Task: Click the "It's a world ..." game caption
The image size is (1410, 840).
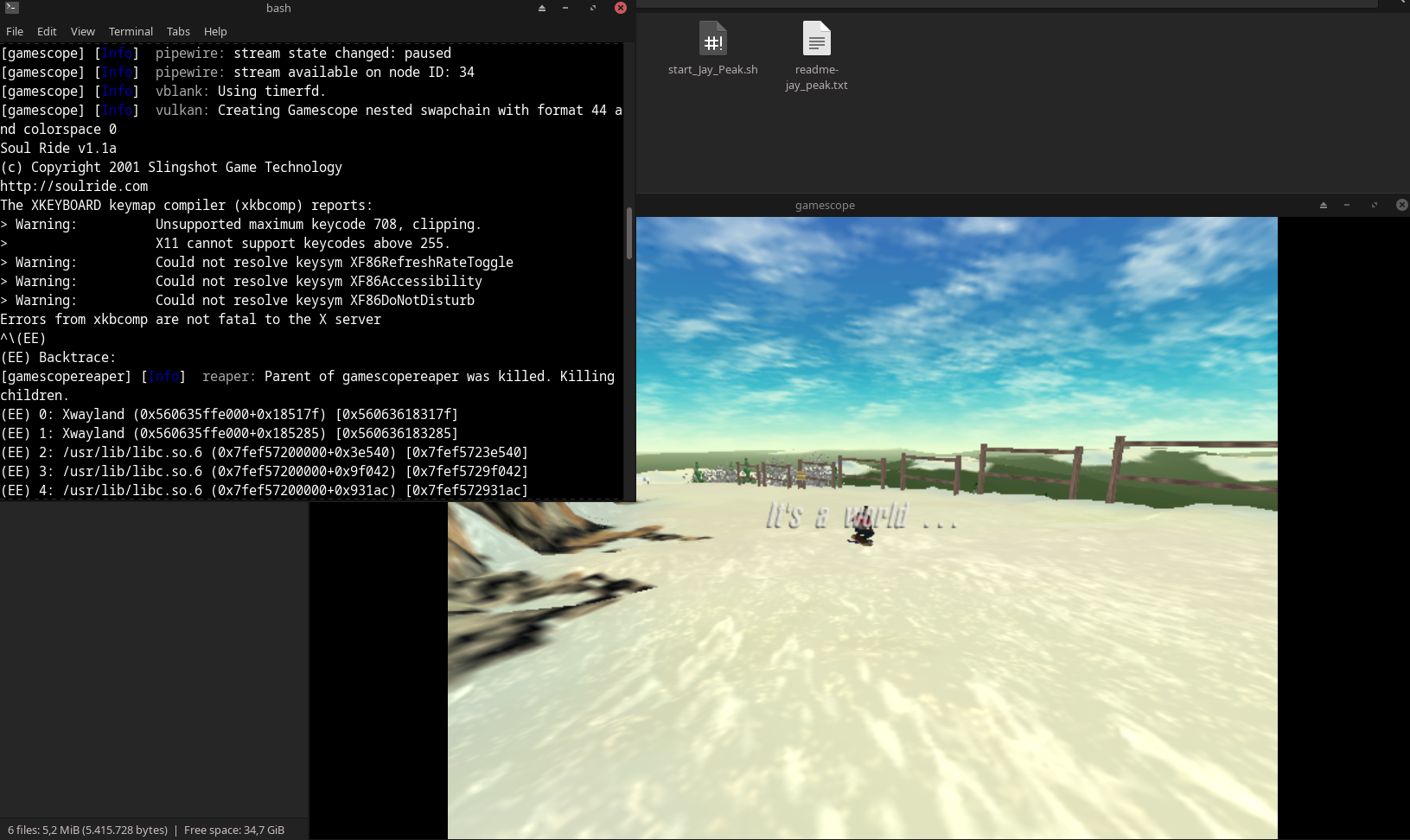Action: click(861, 517)
